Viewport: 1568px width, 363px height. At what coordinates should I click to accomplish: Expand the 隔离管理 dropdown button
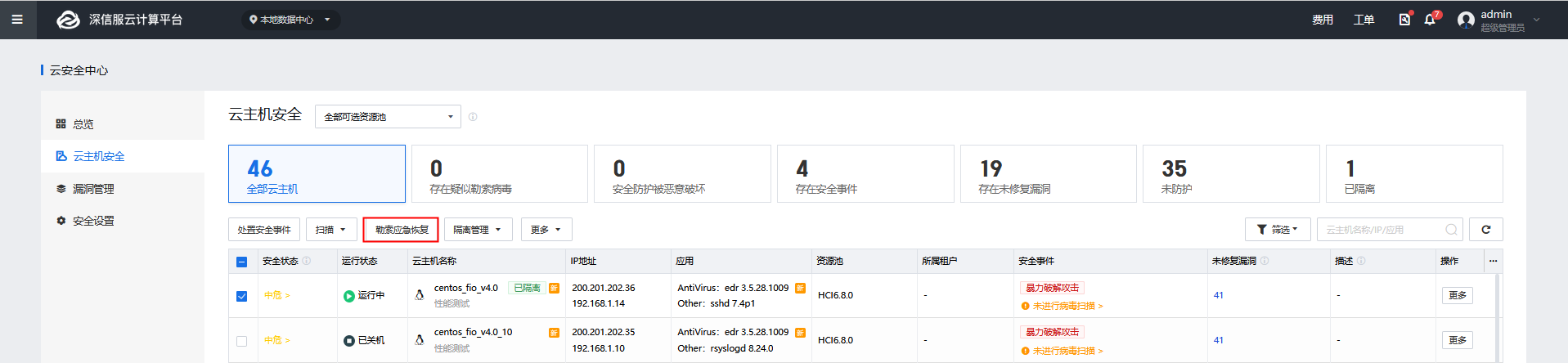(x=478, y=230)
